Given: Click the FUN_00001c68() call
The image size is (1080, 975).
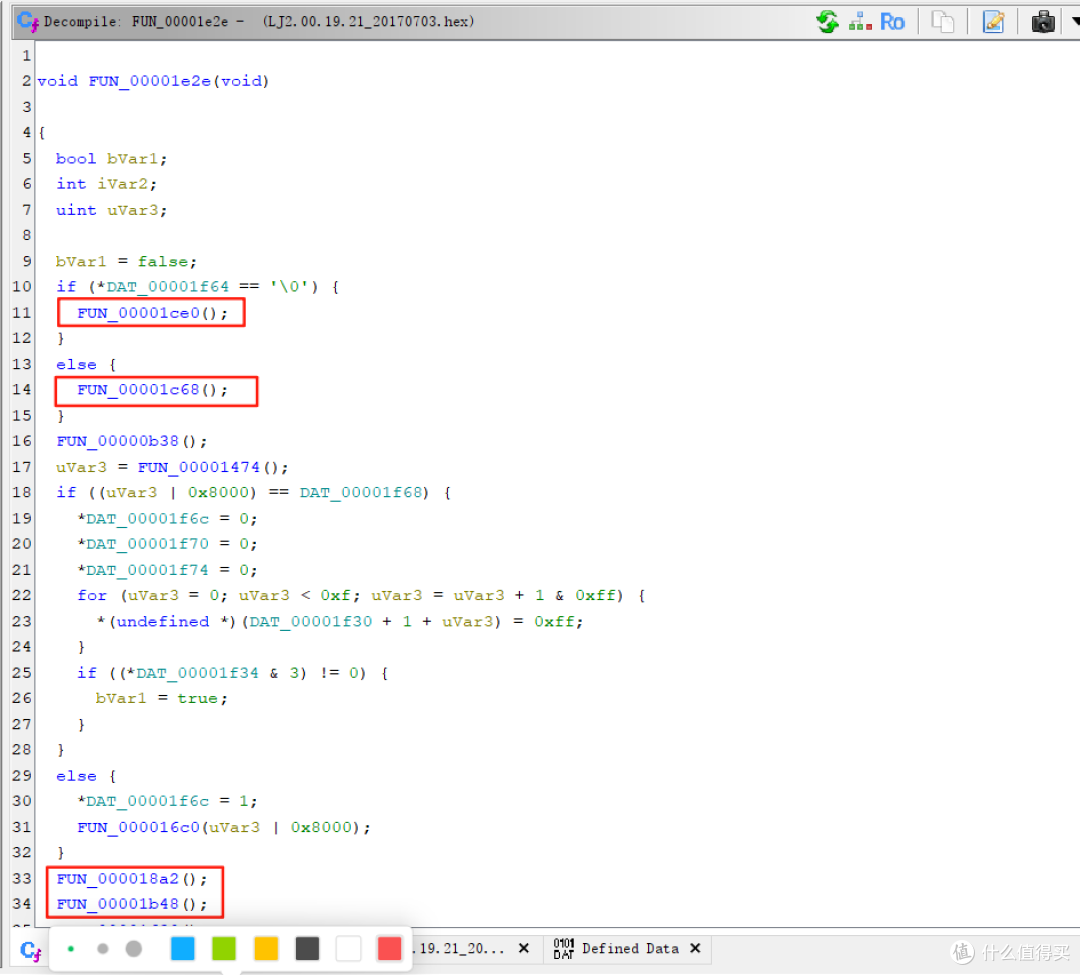Looking at the screenshot, I should [x=152, y=390].
